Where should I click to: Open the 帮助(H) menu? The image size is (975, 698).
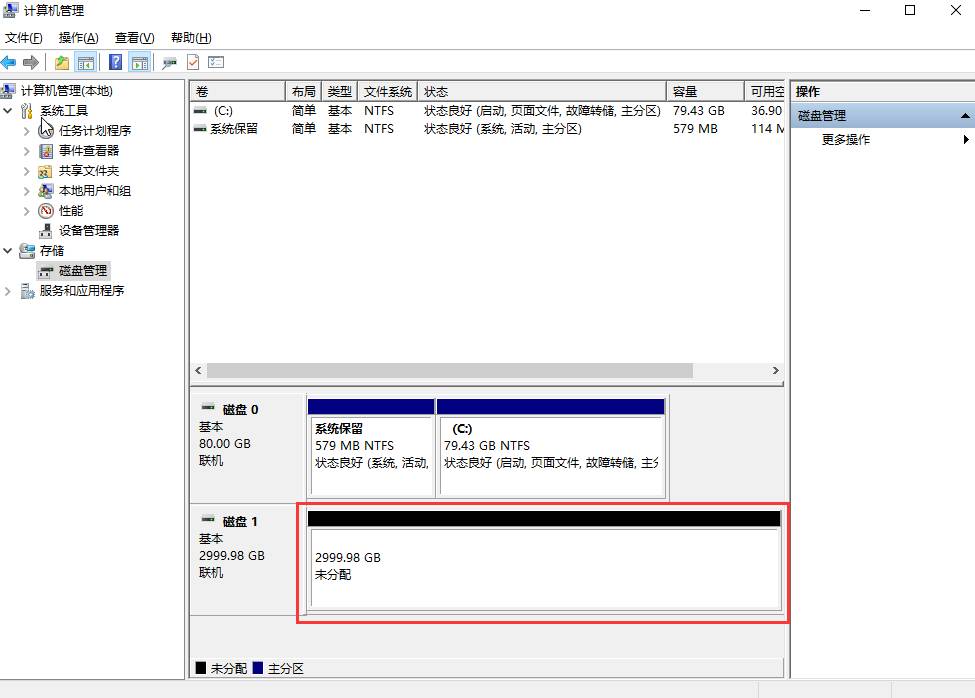point(191,38)
